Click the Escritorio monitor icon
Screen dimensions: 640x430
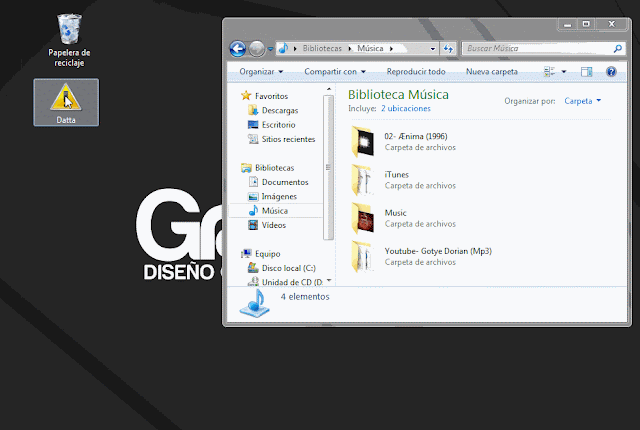click(253, 124)
